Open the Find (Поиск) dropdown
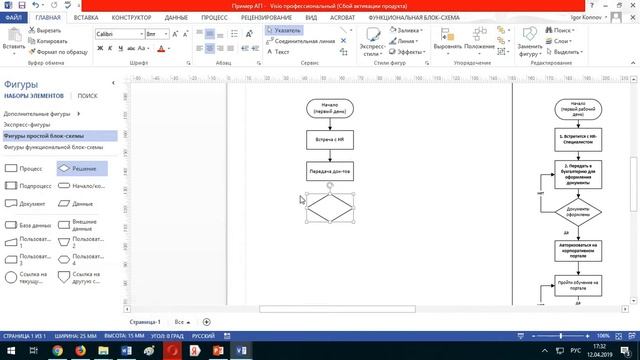Screen dimensions: 640x360 coord(560,30)
